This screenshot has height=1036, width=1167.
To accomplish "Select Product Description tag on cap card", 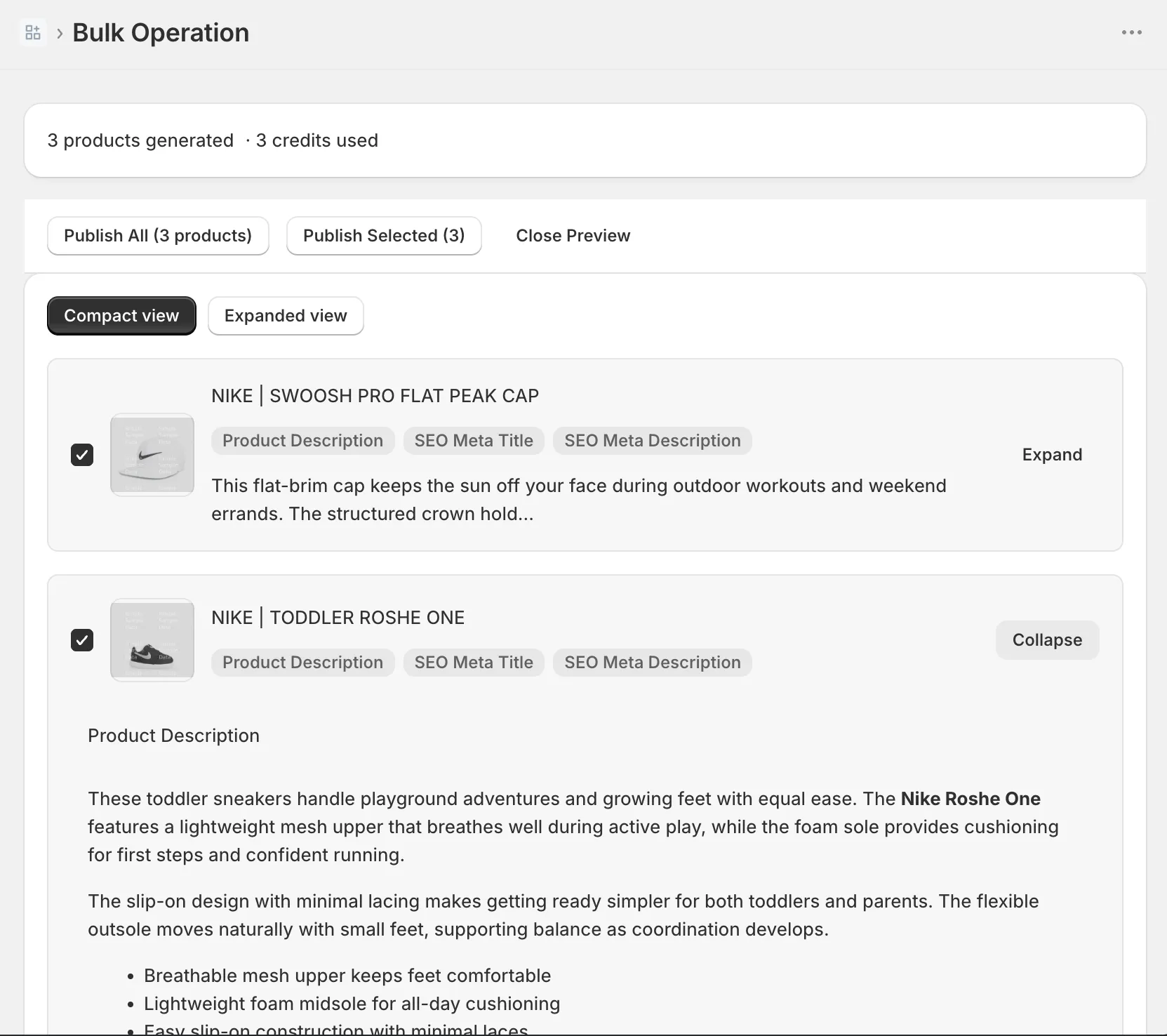I will pos(303,441).
